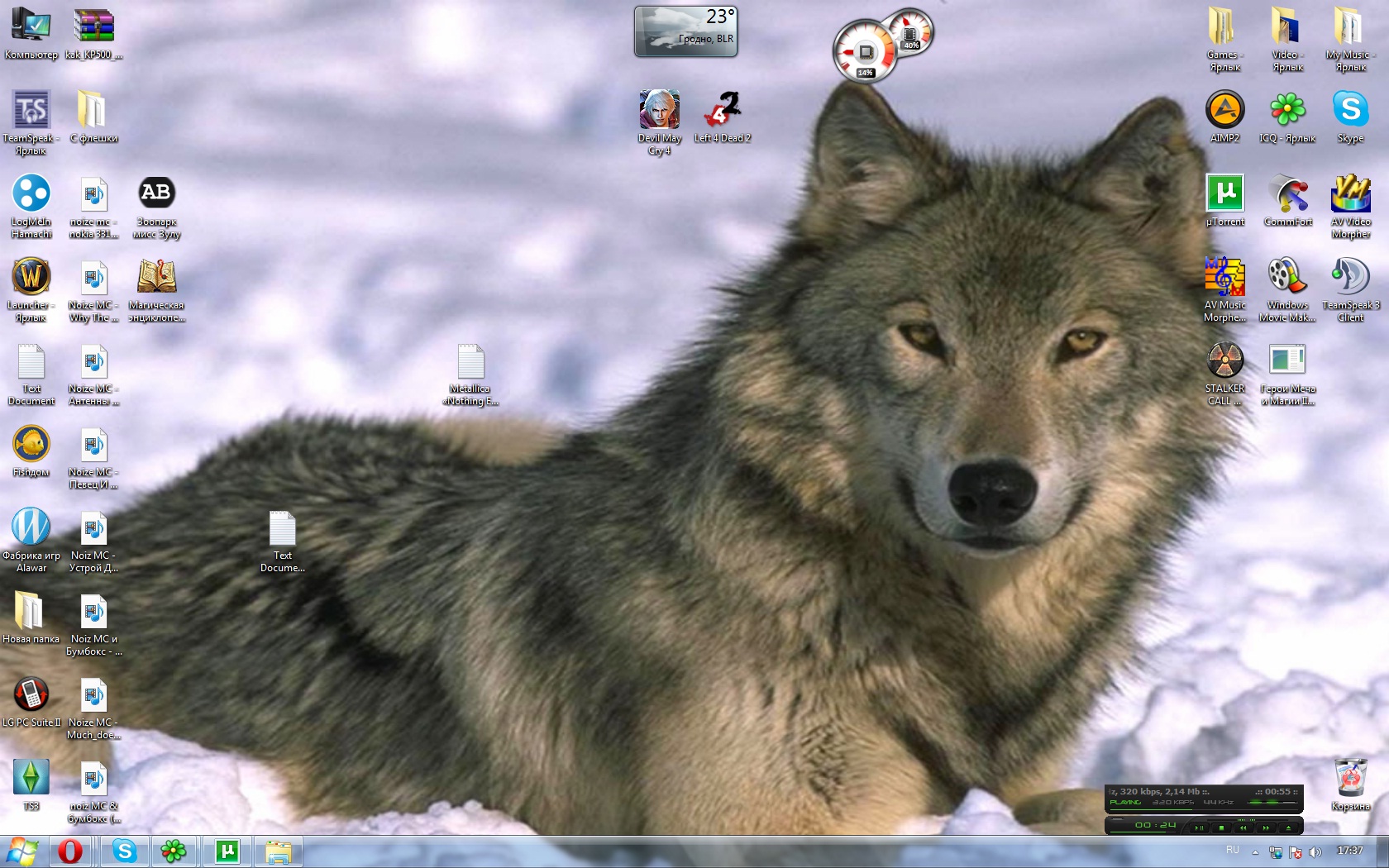Open the AIMP2 desktop shortcut
The height and width of the screenshot is (868, 1389).
point(1224,110)
